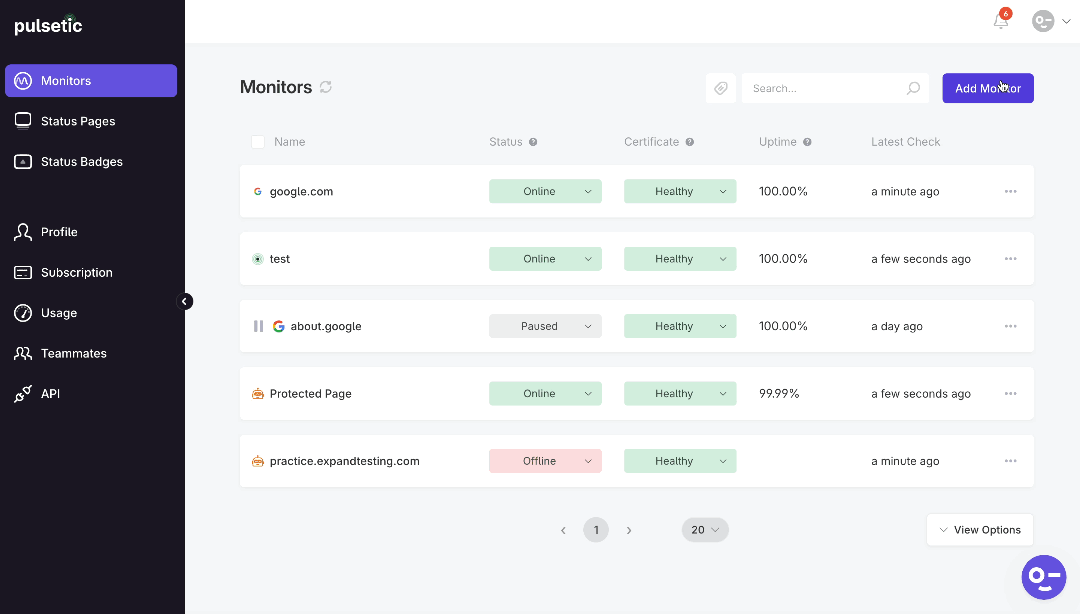Open the Protected Page monitor
1080x614 pixels.
pos(310,393)
